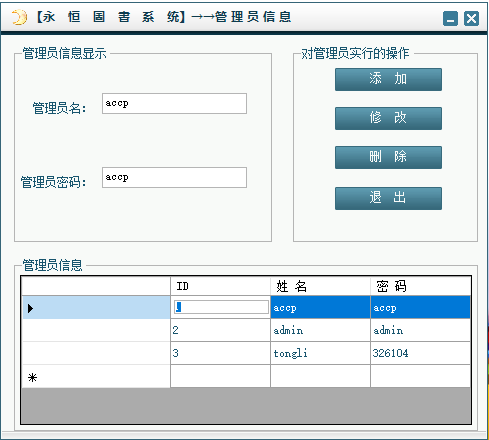Select the tongli name cell

click(x=320, y=353)
